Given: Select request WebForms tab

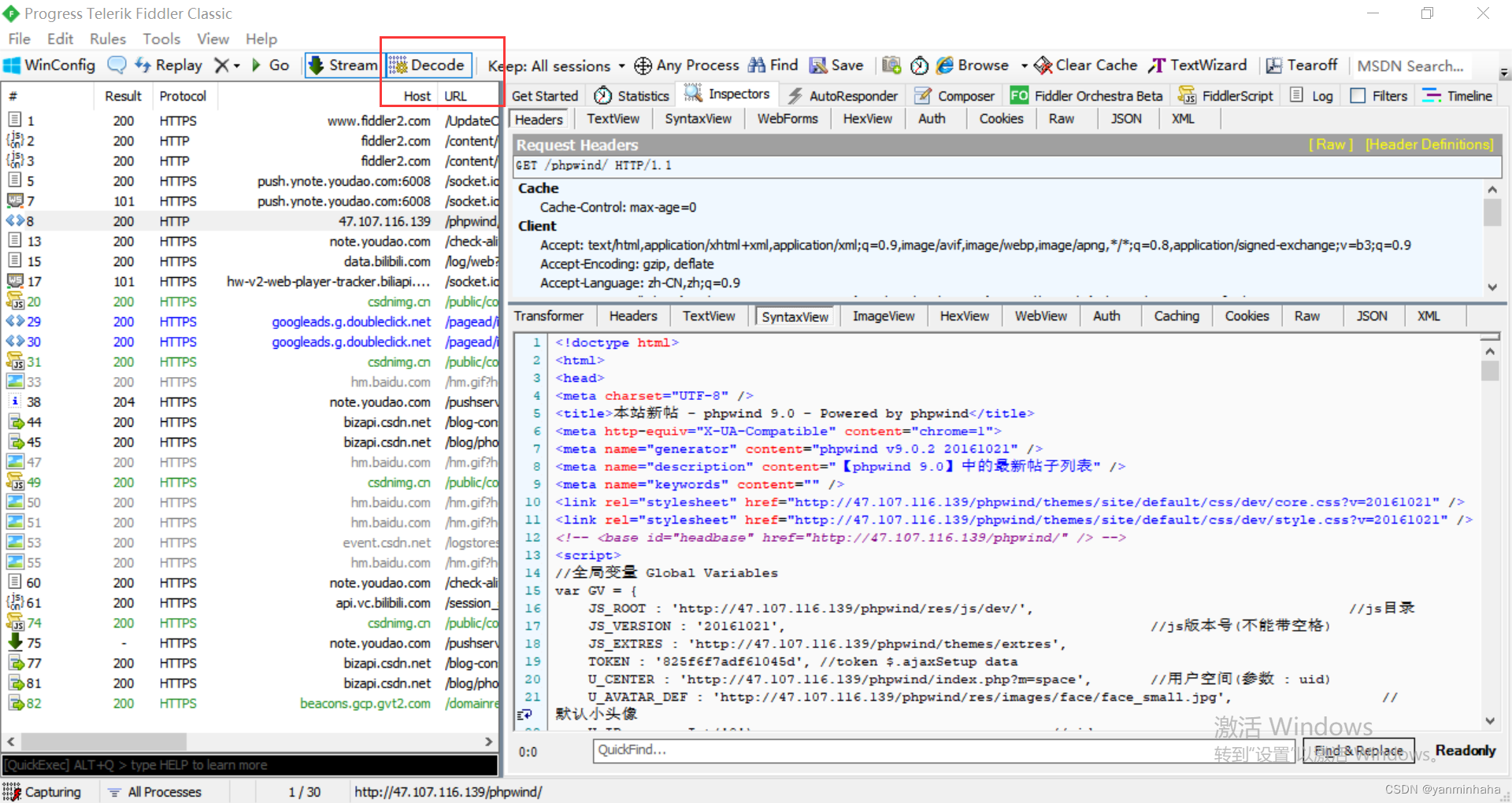Looking at the screenshot, I should point(787,119).
